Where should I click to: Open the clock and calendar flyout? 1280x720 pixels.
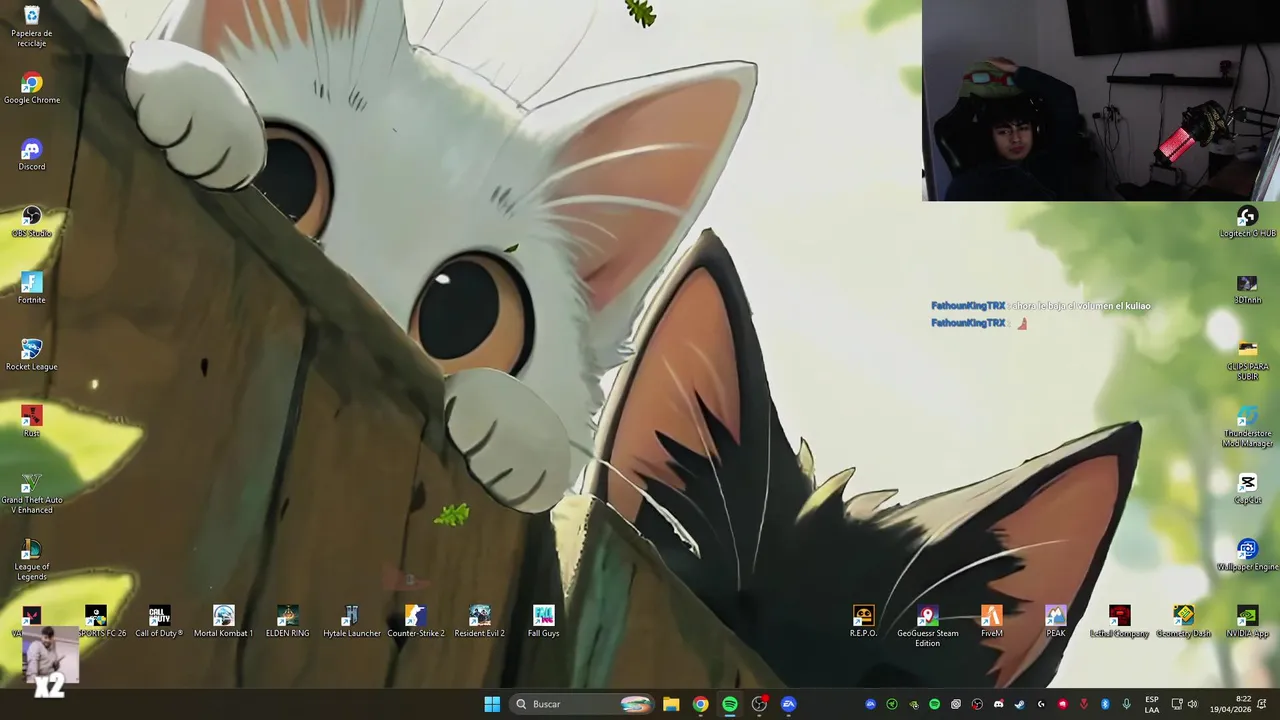[1230, 704]
